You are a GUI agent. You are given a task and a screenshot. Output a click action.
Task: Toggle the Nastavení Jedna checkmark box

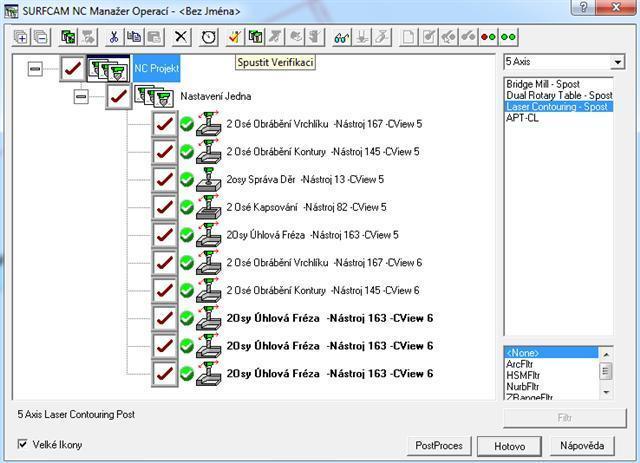pos(118,97)
